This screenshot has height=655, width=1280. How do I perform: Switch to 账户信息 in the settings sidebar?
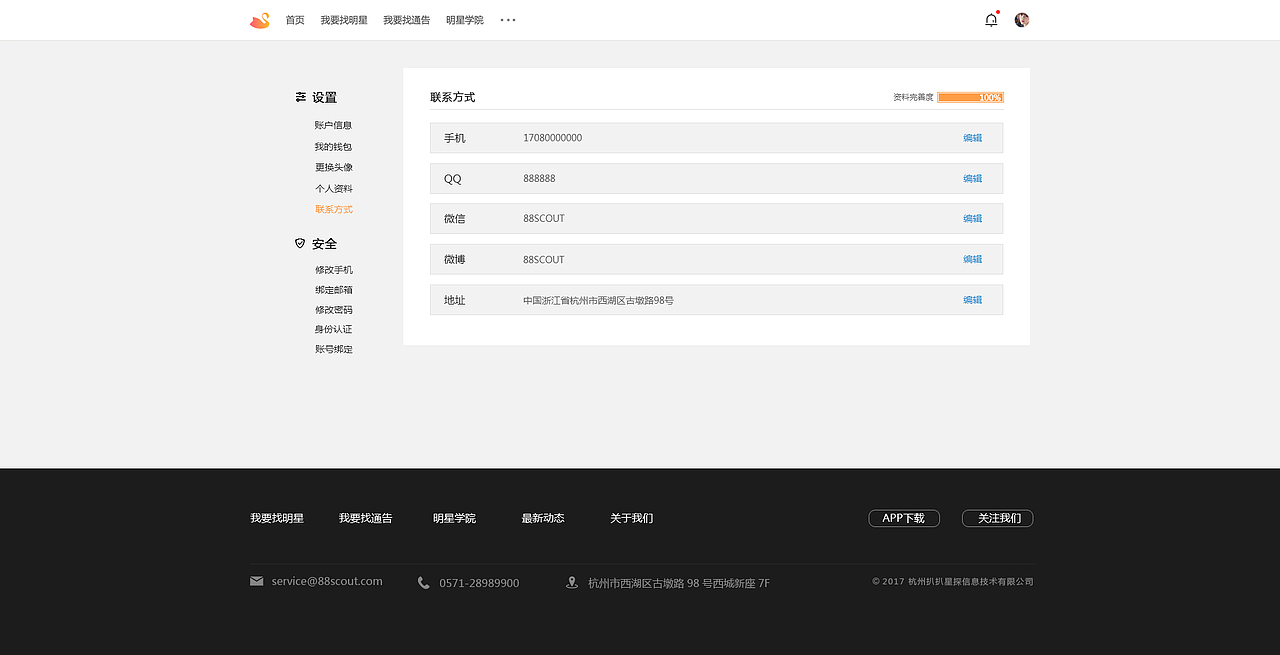coord(333,124)
